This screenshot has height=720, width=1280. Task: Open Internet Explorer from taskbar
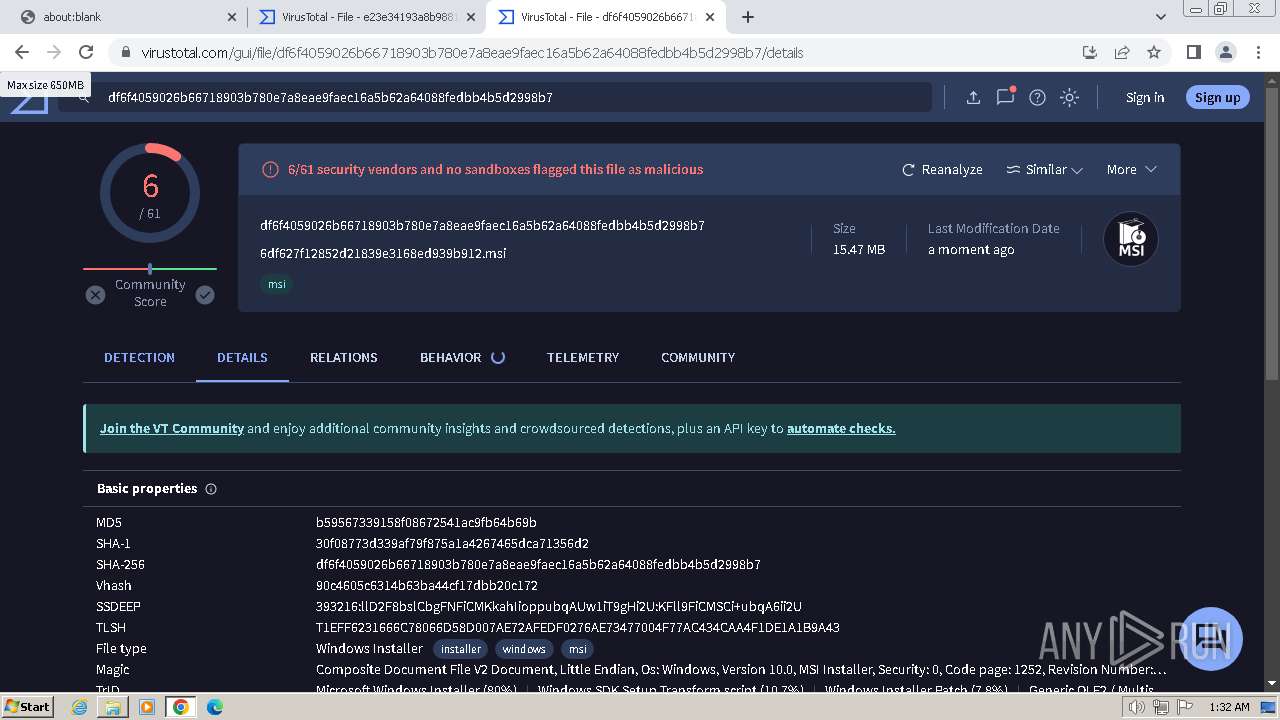(80, 707)
